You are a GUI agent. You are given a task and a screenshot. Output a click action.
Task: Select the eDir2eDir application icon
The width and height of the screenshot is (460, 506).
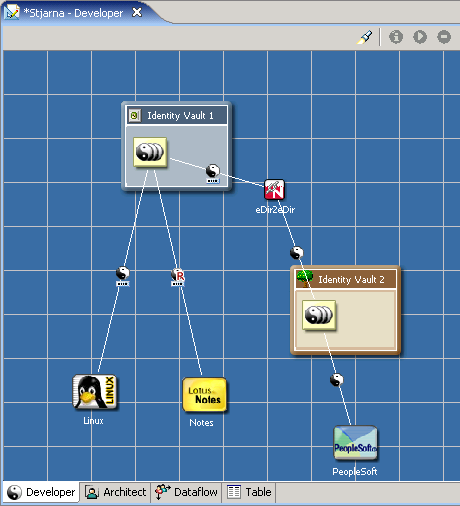tap(274, 190)
